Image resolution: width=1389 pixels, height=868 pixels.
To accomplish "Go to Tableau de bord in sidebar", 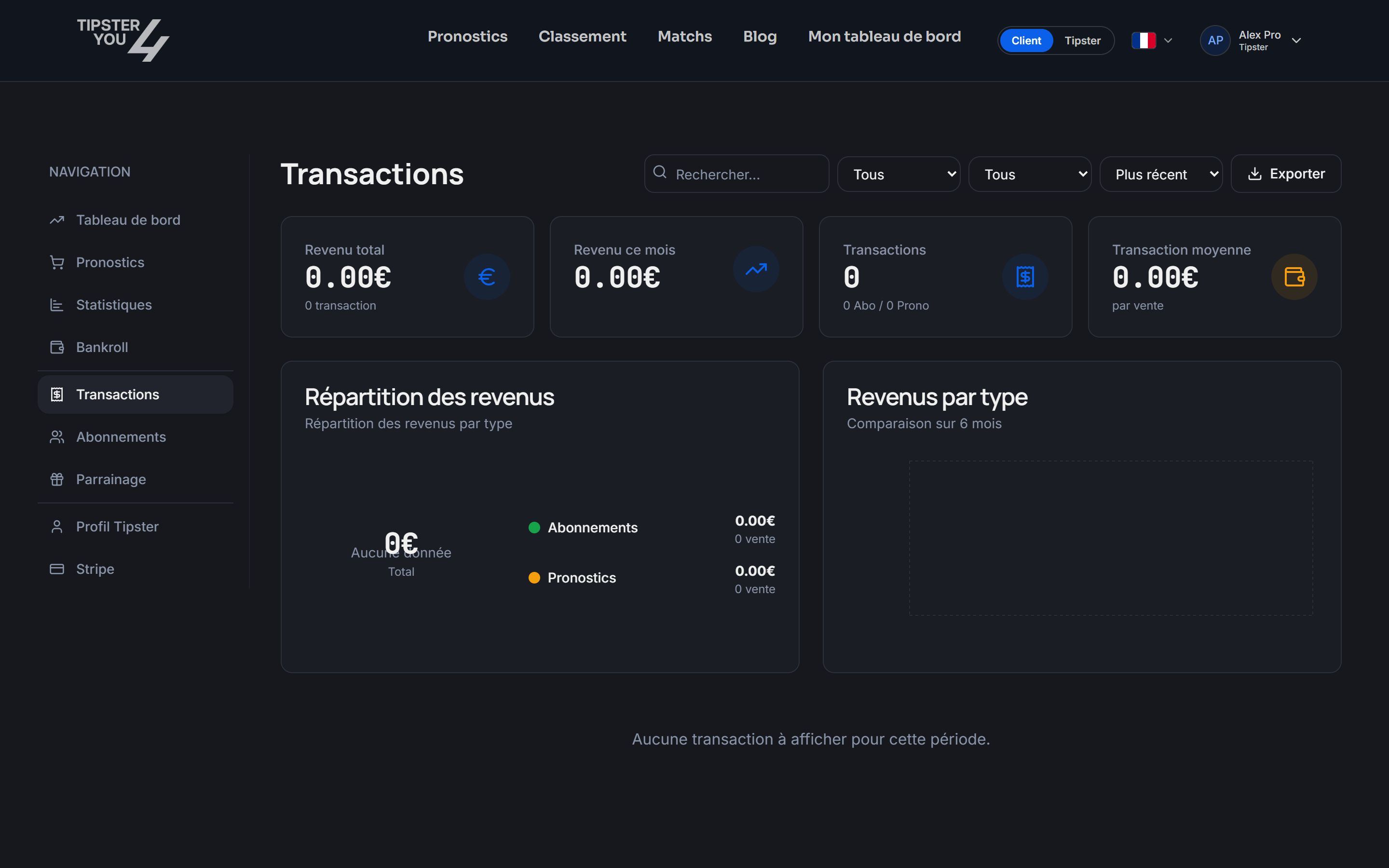I will pyautogui.click(x=136, y=220).
